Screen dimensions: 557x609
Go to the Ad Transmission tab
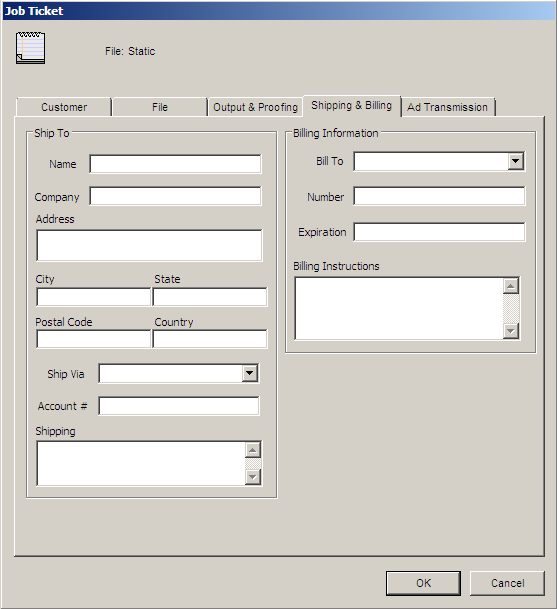click(447, 107)
